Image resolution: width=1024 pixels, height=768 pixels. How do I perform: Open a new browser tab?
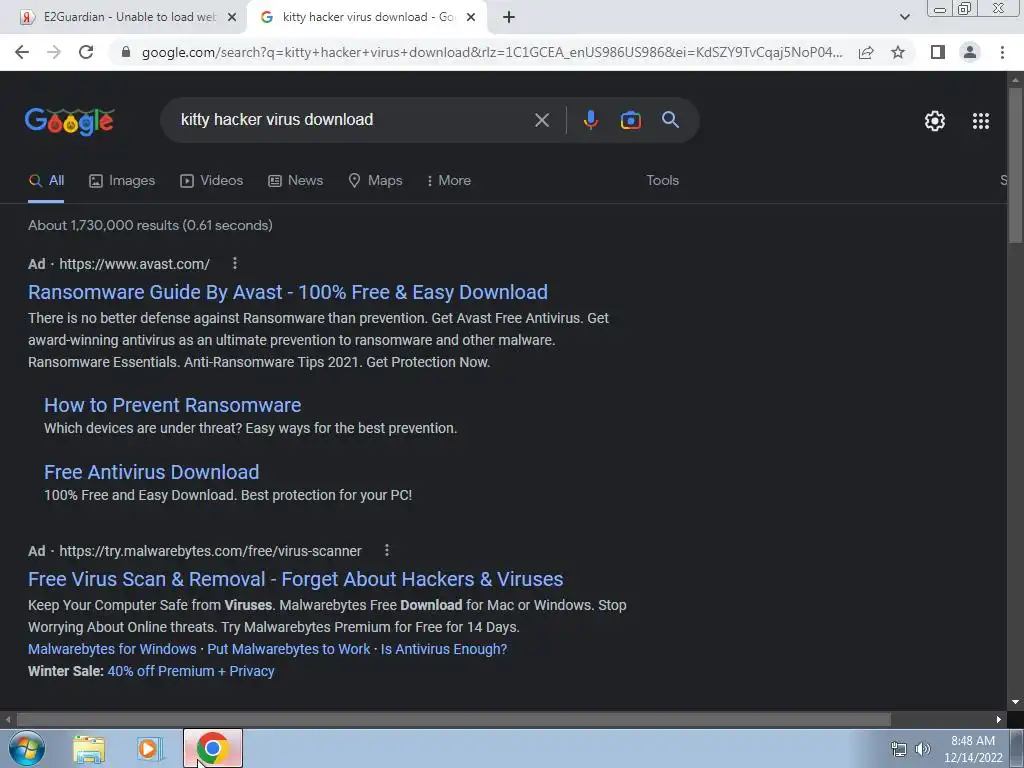509,17
